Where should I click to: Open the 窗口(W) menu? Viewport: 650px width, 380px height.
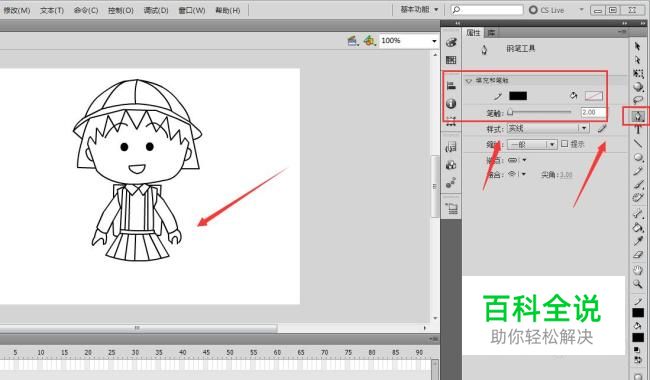(192, 10)
